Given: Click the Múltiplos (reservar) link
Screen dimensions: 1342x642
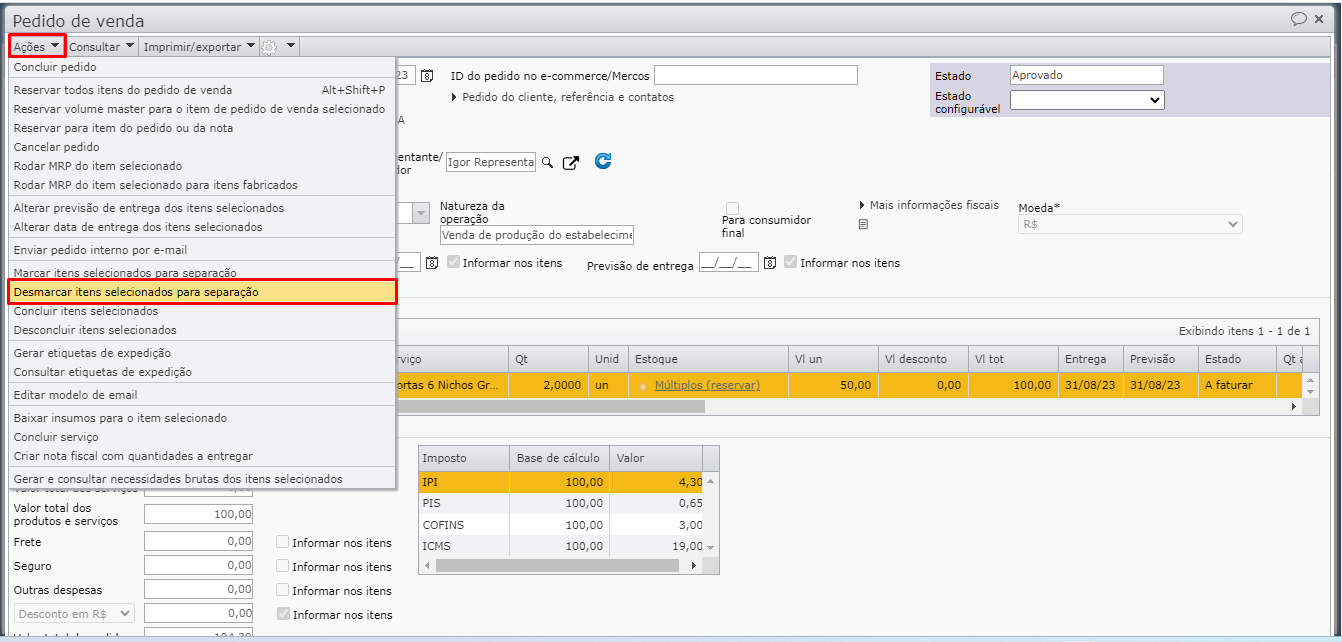Looking at the screenshot, I should pyautogui.click(x=707, y=385).
